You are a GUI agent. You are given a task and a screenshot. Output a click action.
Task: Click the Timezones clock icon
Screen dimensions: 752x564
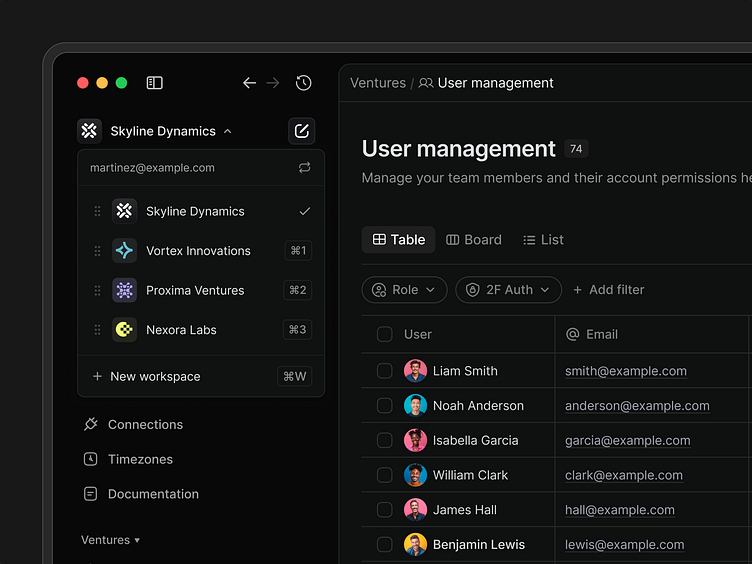(91, 459)
